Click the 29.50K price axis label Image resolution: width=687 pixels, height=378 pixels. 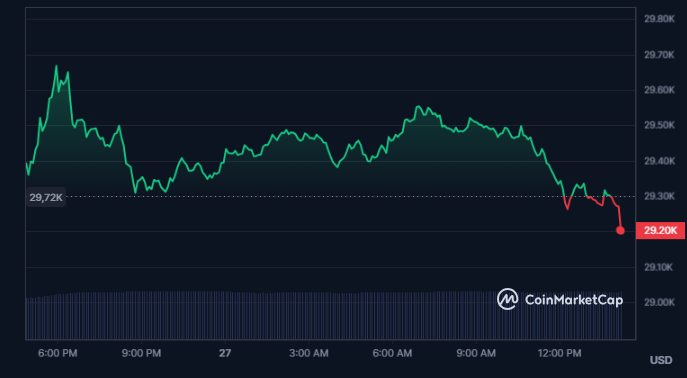659,125
